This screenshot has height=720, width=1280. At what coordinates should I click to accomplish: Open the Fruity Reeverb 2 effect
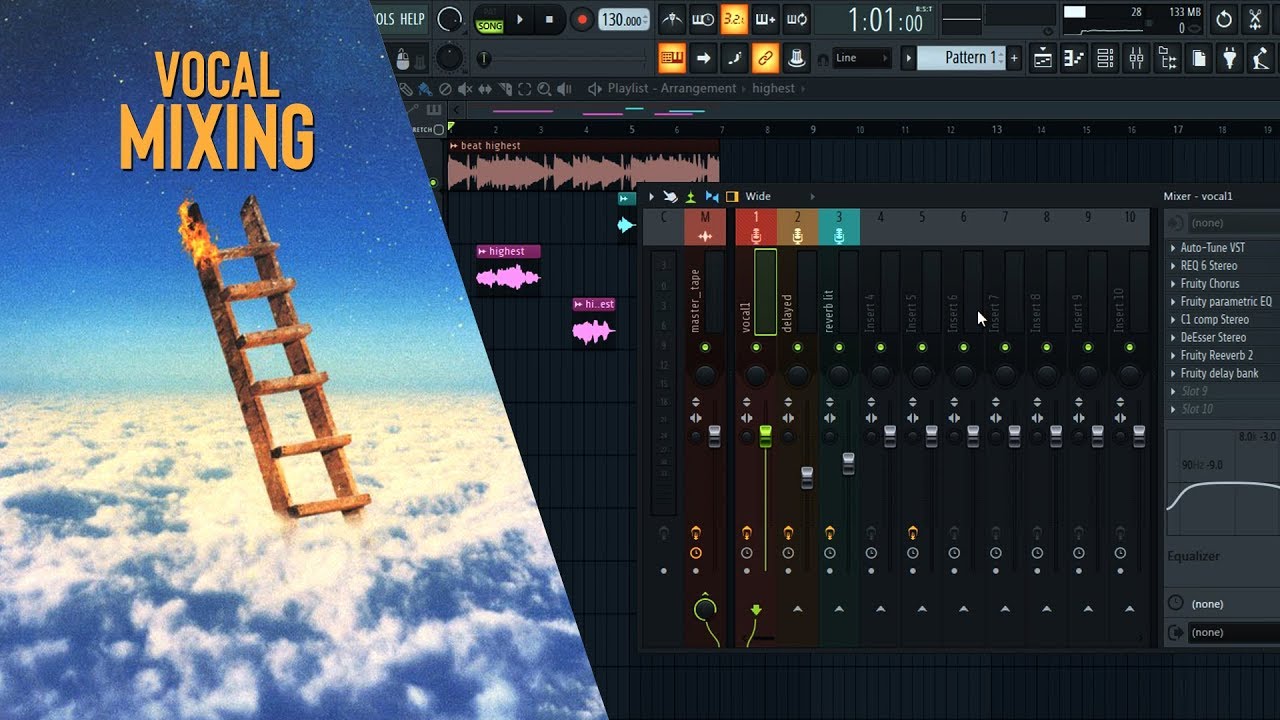(1217, 356)
